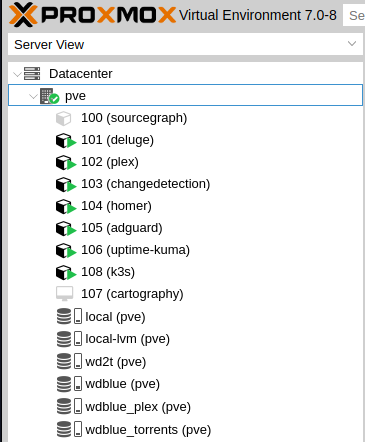Select wdblue_torrents (pve) storage

[x=148, y=430]
